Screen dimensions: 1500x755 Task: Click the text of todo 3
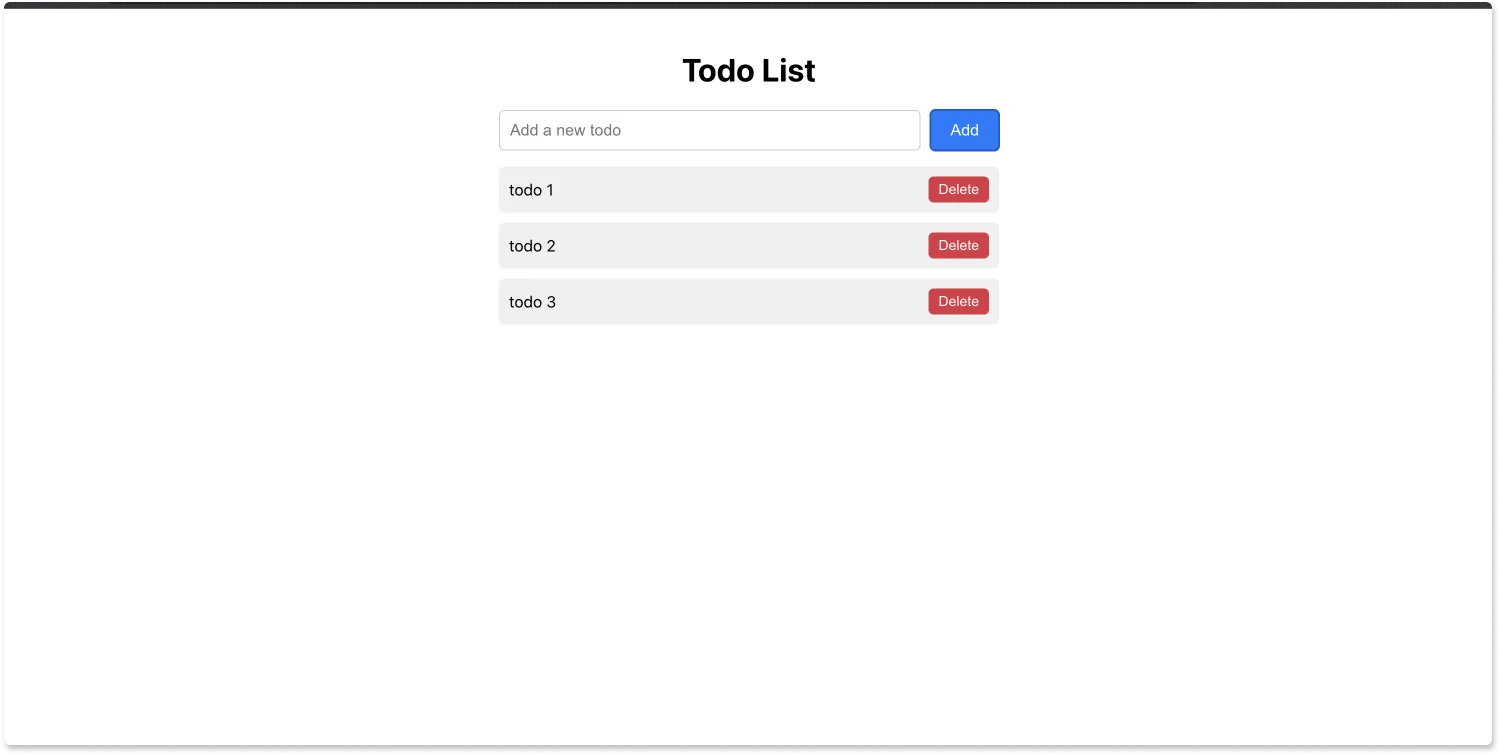click(x=531, y=302)
